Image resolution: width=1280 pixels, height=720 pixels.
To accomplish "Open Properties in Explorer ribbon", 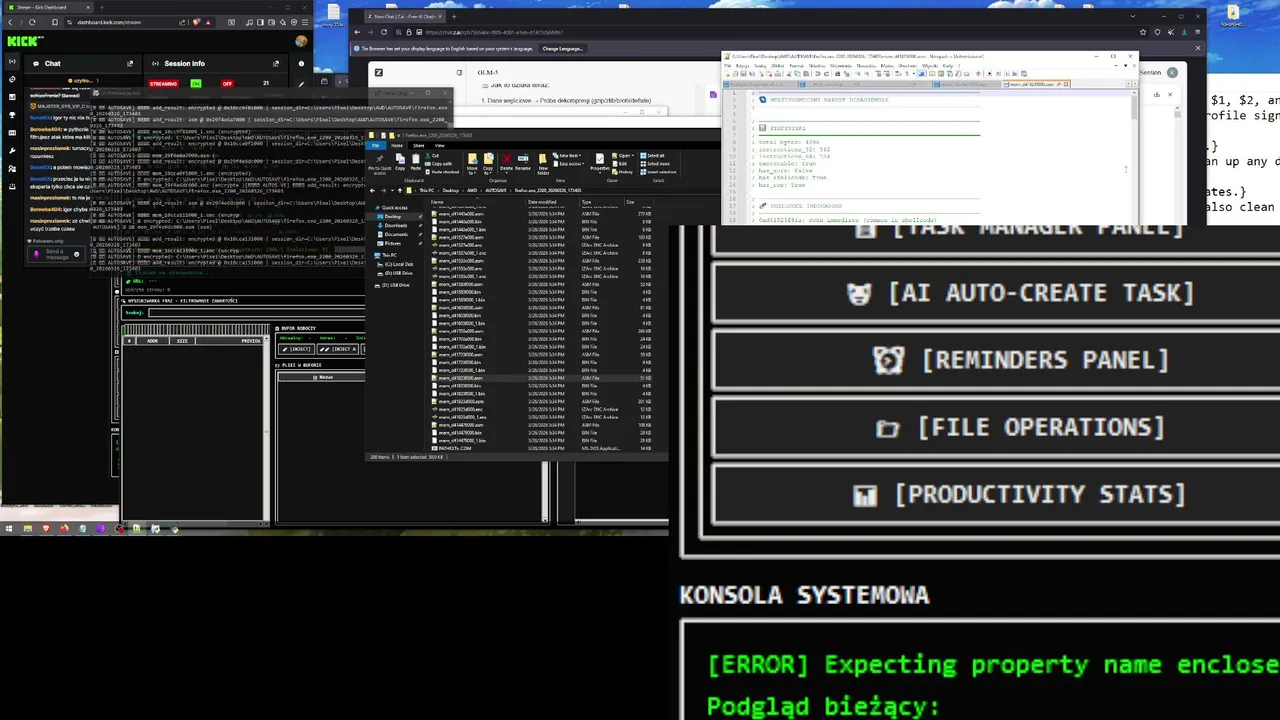I will 600,162.
